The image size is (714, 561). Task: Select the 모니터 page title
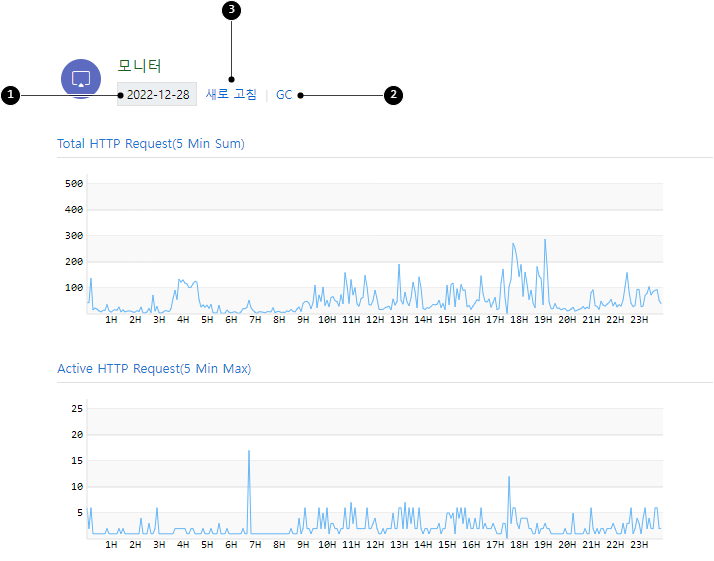(139, 66)
